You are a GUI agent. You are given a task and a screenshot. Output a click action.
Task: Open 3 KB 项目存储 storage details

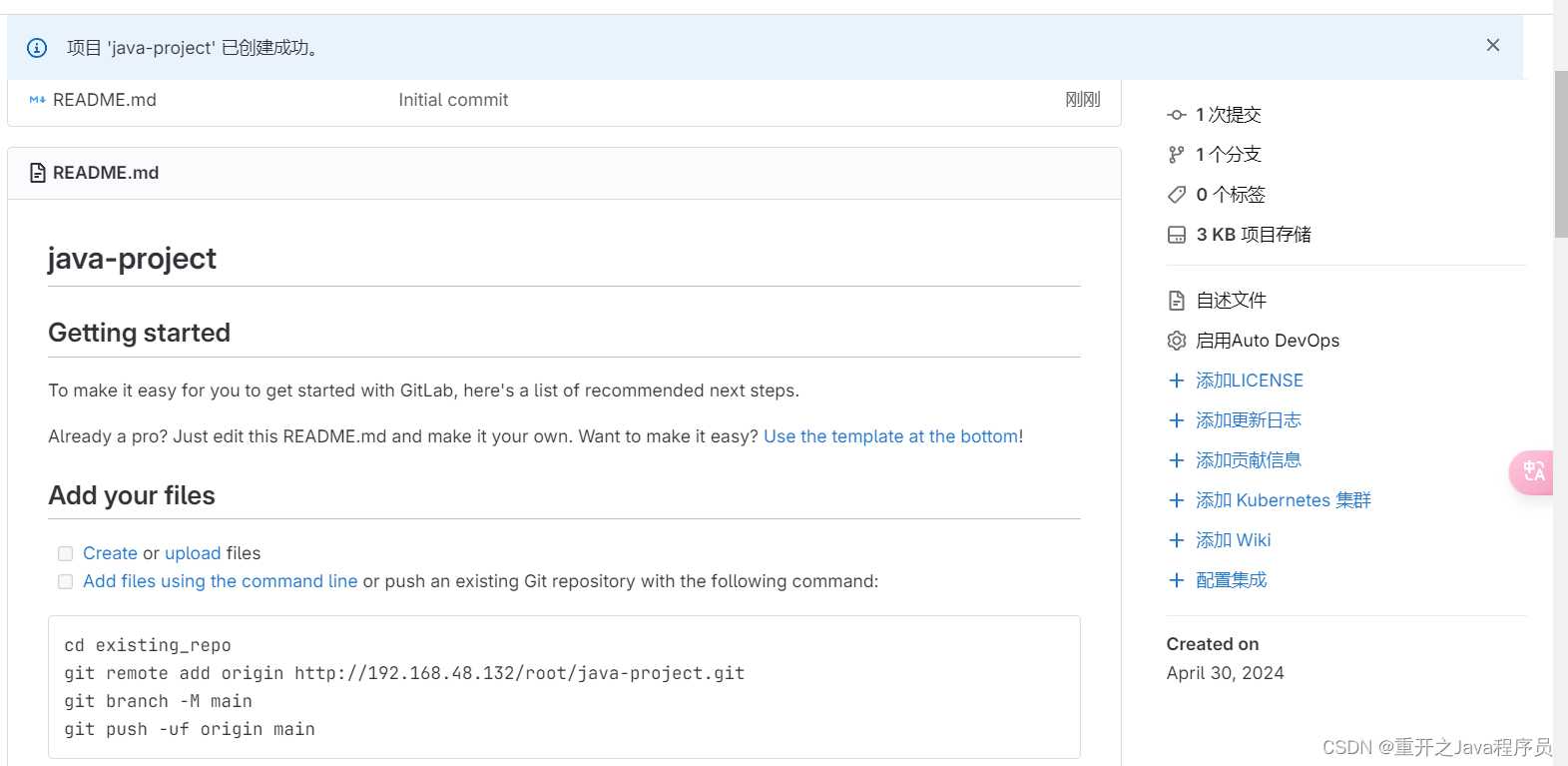click(1254, 235)
